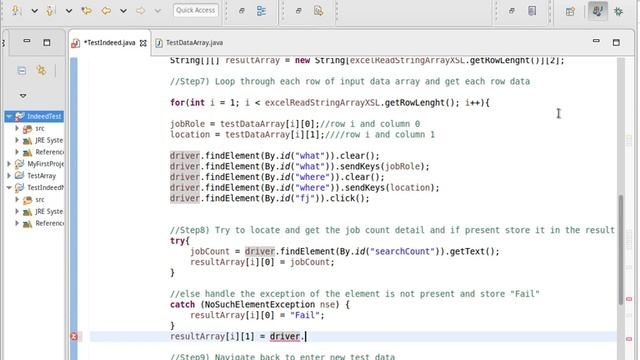Click the error marker beside resultArray[i][1] line
Image resolution: width=640 pixels, height=360 pixels.
[x=74, y=336]
